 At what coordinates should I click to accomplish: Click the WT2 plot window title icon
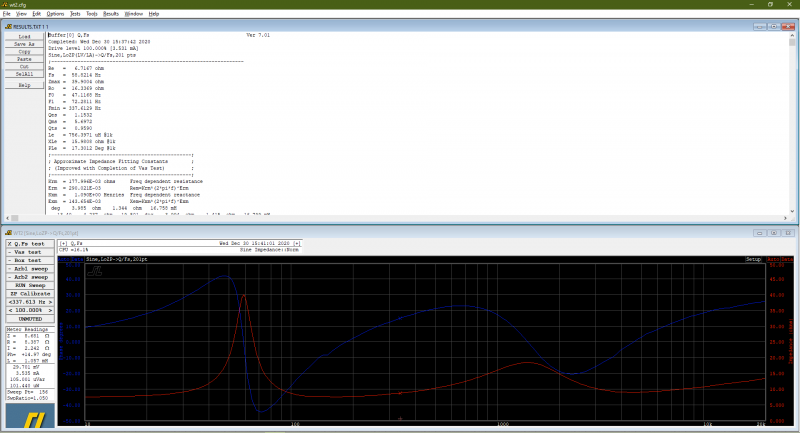[x=8, y=233]
